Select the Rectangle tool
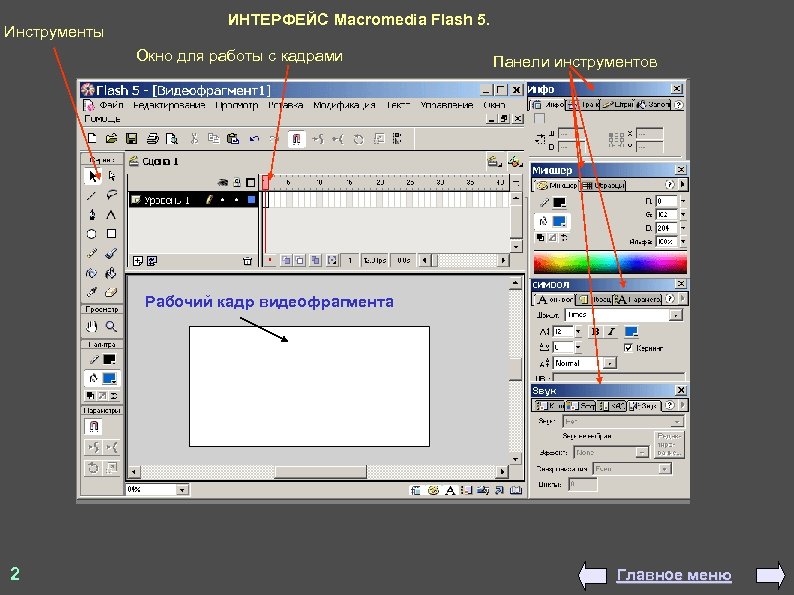Image resolution: width=794 pixels, height=595 pixels. coord(111,233)
